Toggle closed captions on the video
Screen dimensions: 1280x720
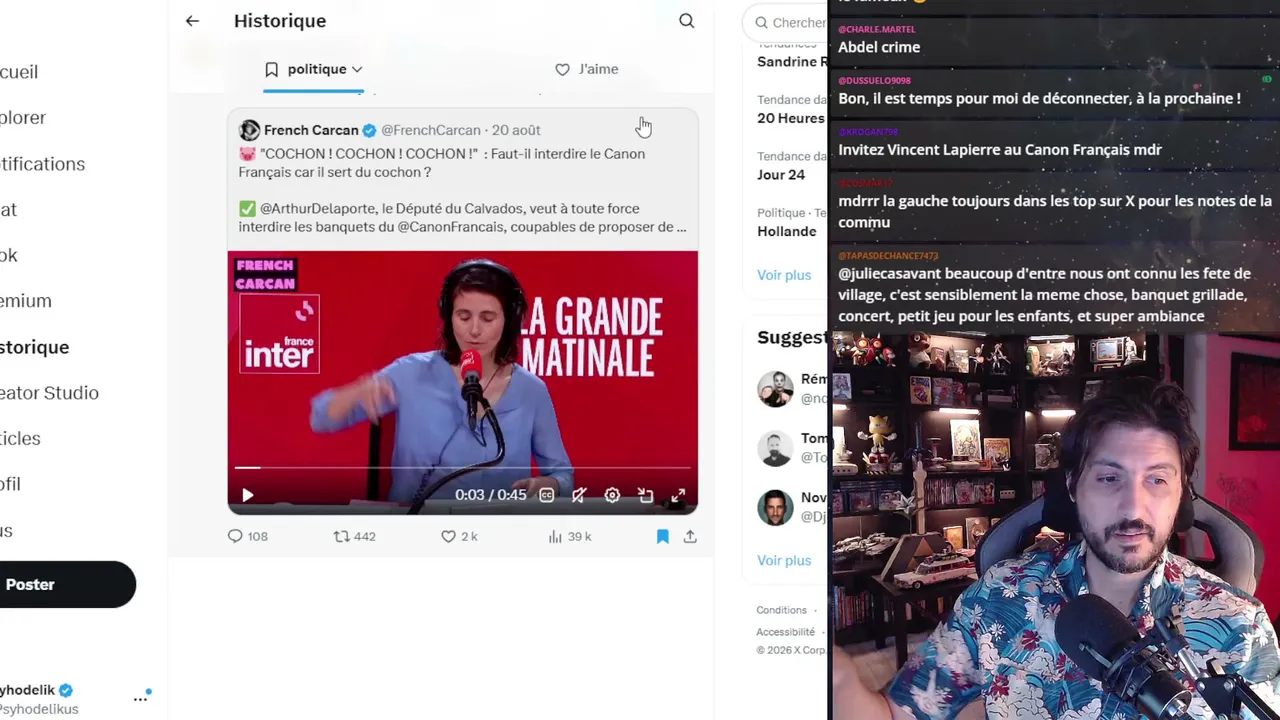tap(546, 495)
